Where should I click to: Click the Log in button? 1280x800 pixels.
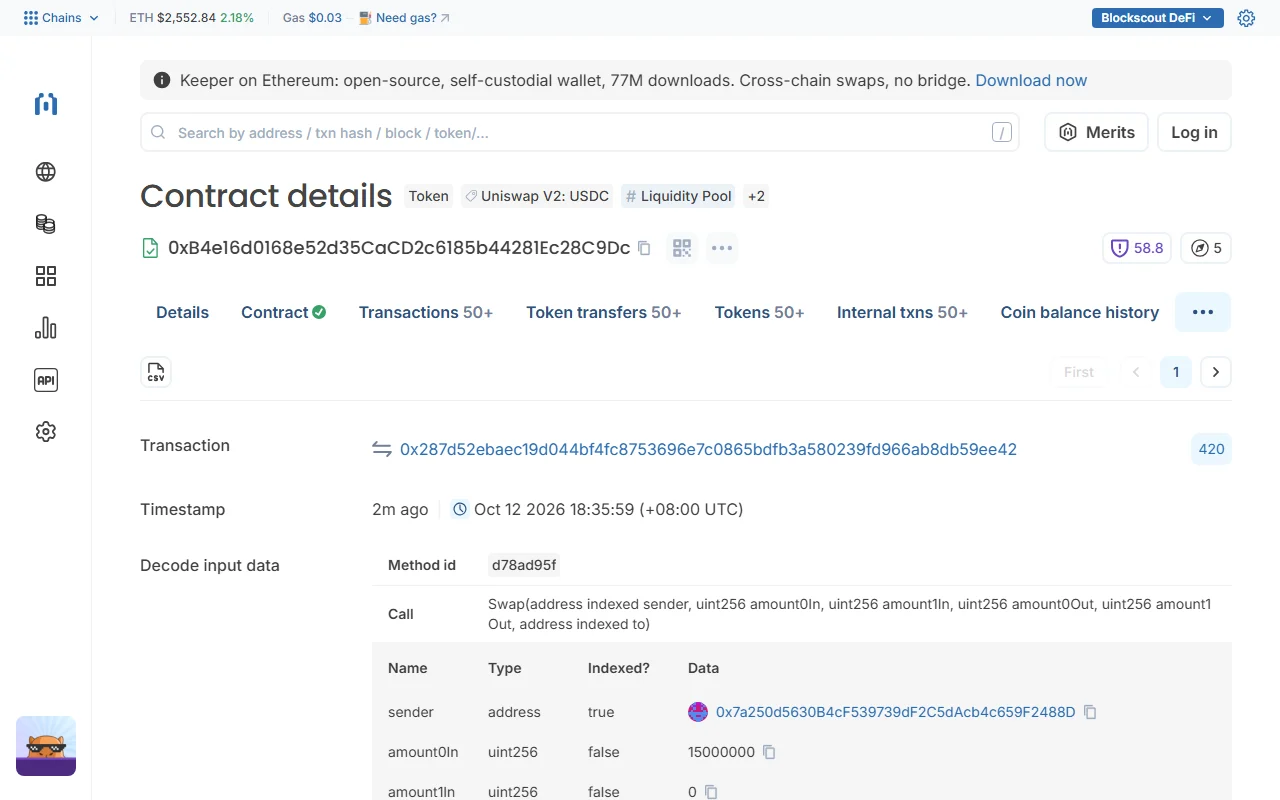(1194, 132)
